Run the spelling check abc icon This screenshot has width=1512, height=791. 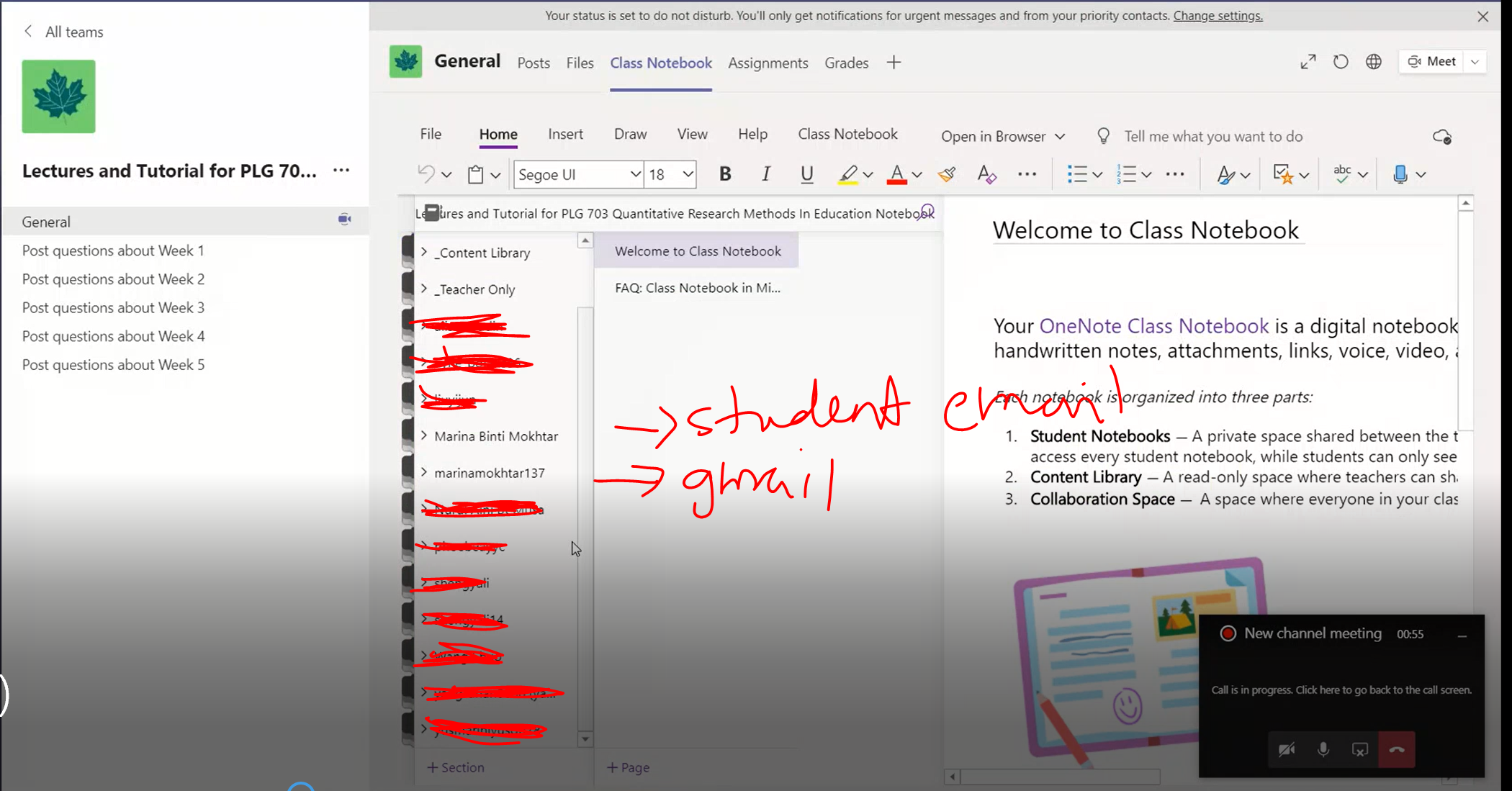[x=1342, y=174]
